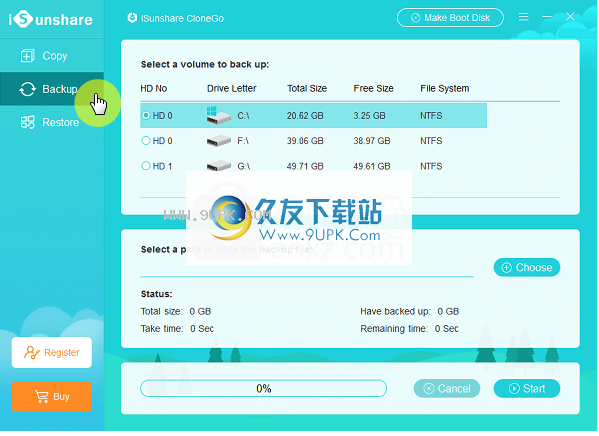599x436 pixels.
Task: Select the HD 0 C:\ radio button
Action: pyautogui.click(x=146, y=115)
